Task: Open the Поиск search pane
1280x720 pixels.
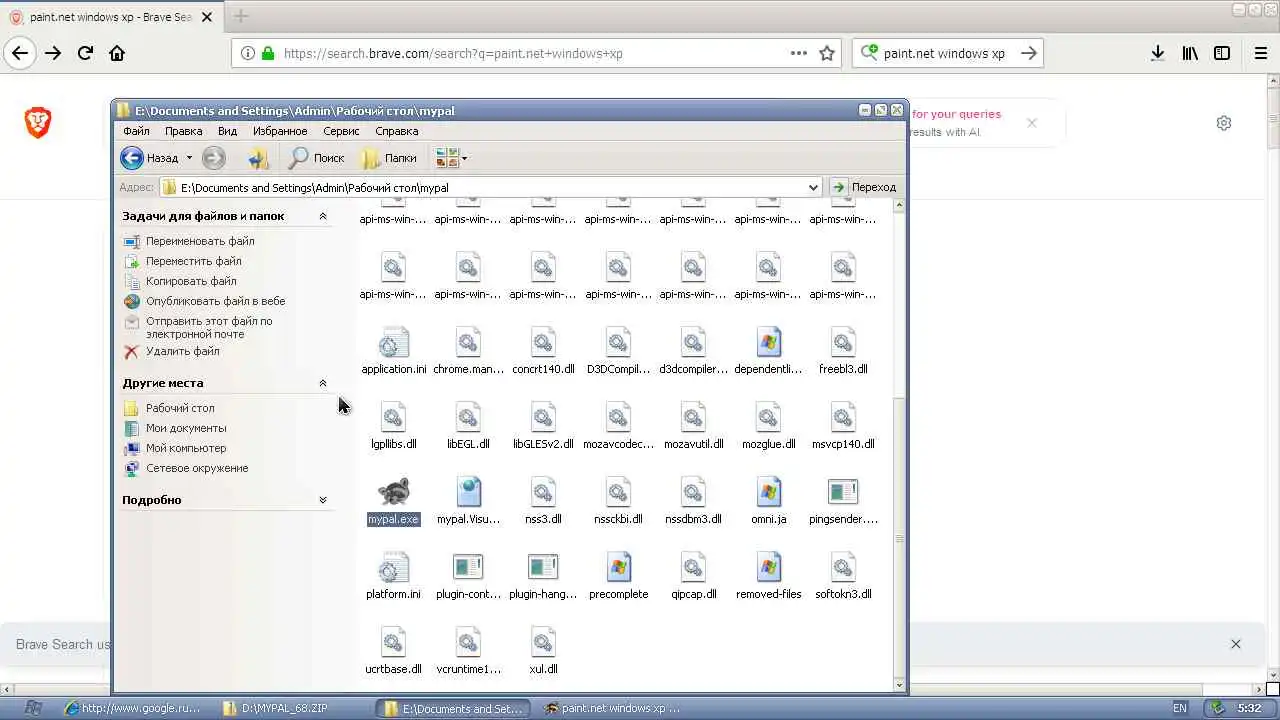Action: 316,158
